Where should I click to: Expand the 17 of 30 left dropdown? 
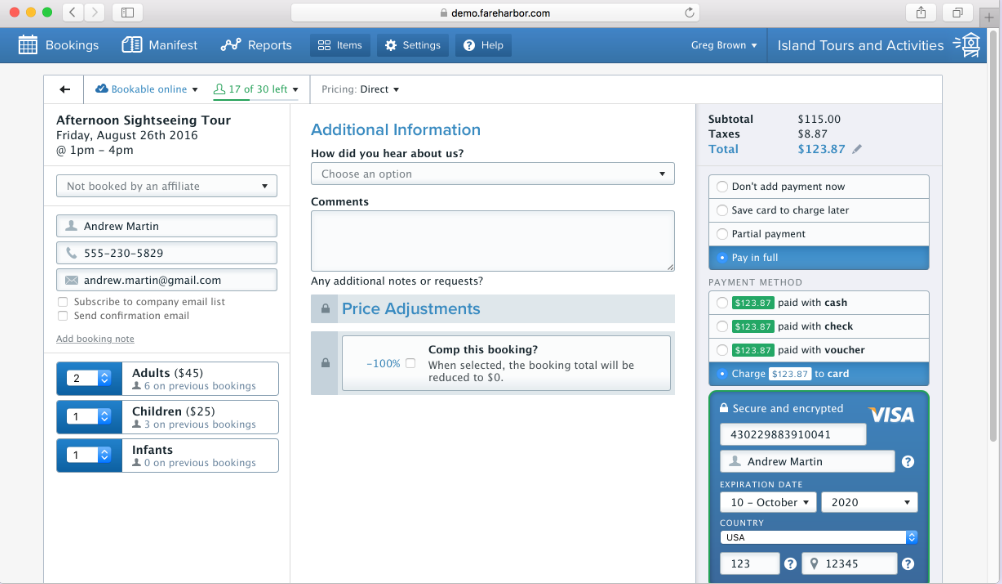(256, 89)
